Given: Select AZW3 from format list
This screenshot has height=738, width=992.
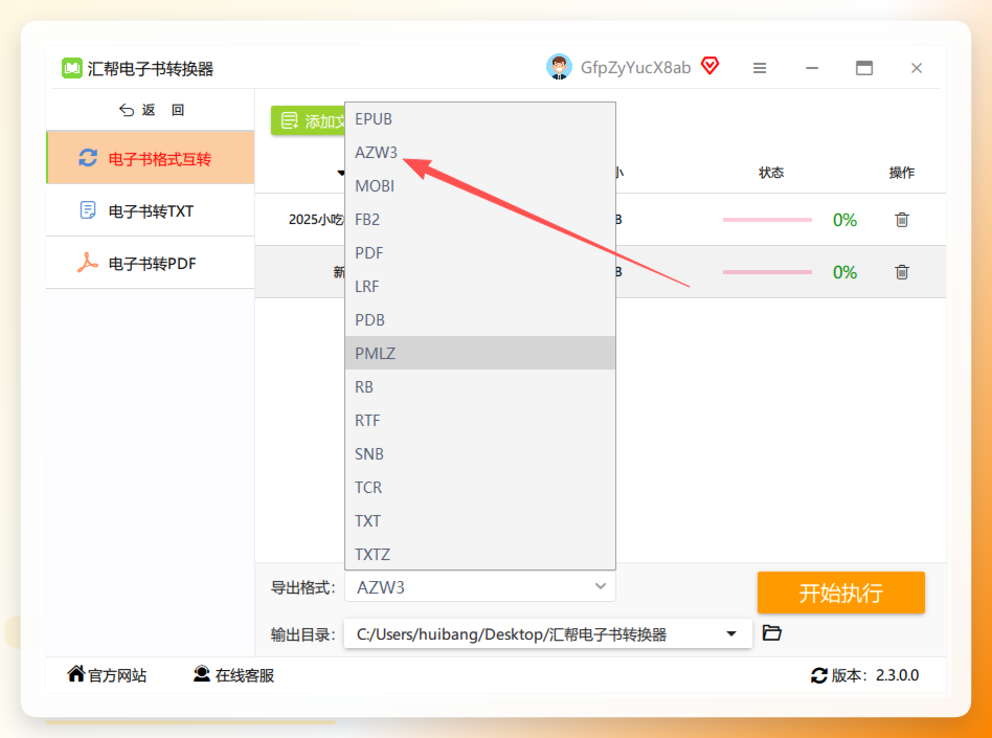Looking at the screenshot, I should click(x=480, y=152).
